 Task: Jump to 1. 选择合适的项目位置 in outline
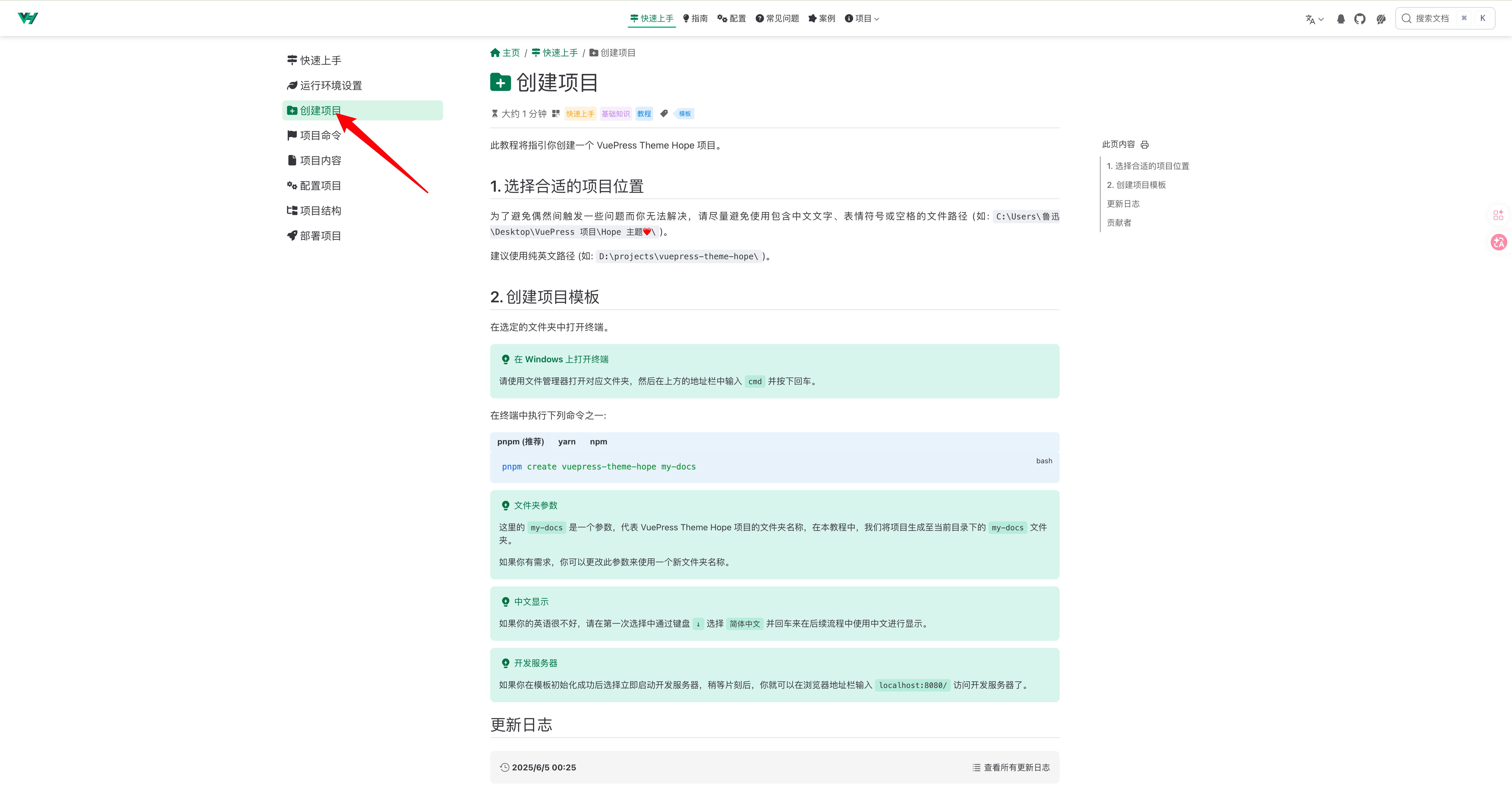pyautogui.click(x=1148, y=166)
